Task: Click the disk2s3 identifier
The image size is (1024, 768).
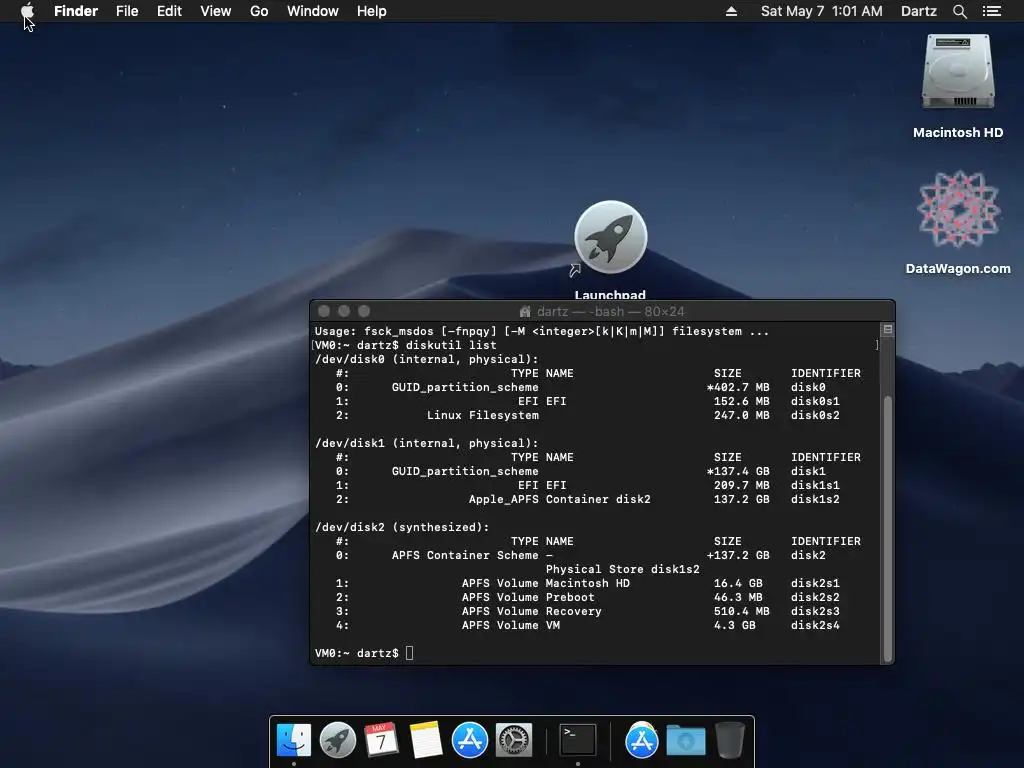Action: 815,611
